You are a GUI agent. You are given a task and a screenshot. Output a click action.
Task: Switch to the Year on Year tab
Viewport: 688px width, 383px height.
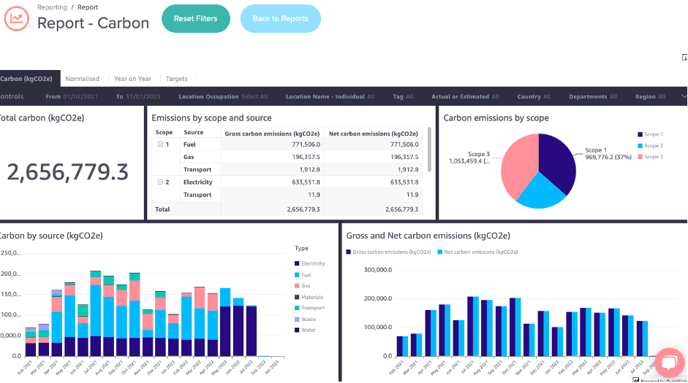point(133,79)
